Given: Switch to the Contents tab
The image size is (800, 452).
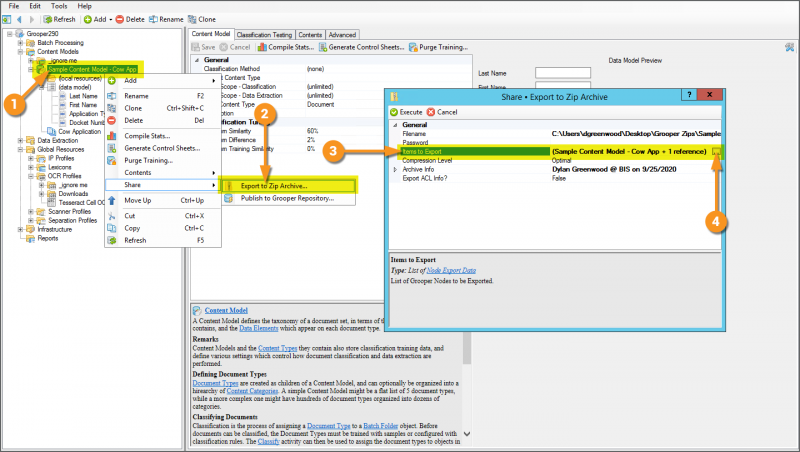Looking at the screenshot, I should [x=310, y=35].
